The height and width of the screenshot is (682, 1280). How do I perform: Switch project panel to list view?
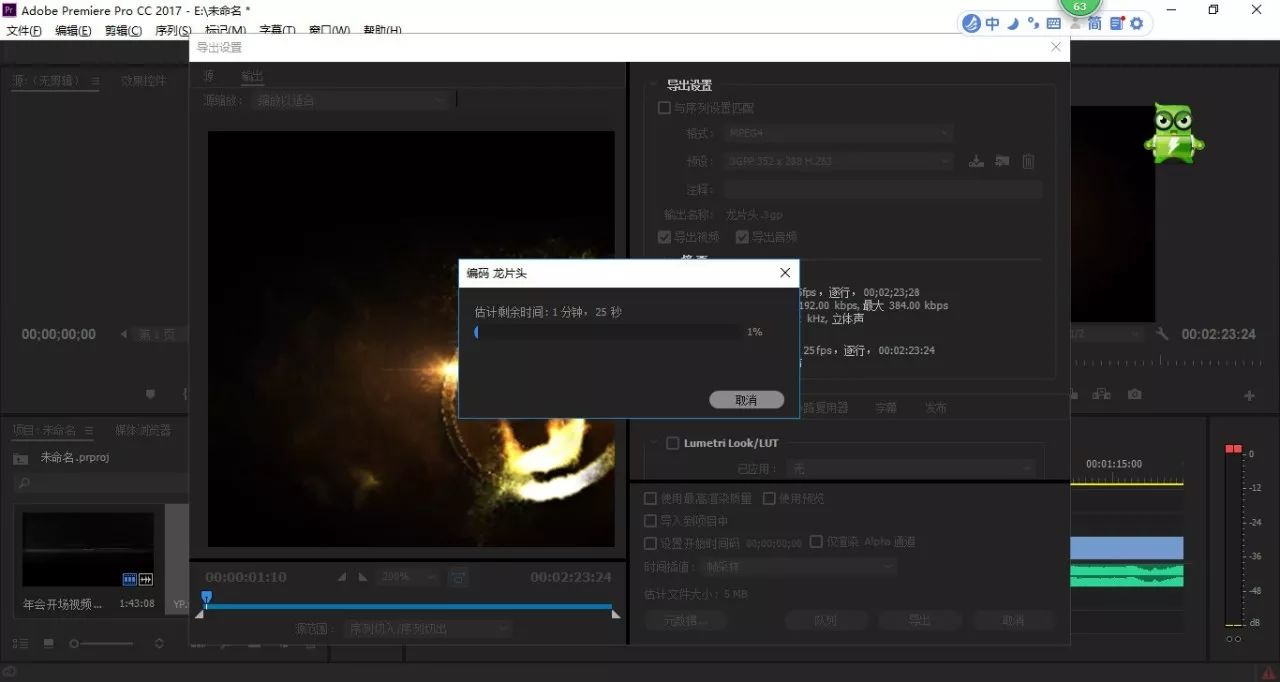[x=20, y=644]
